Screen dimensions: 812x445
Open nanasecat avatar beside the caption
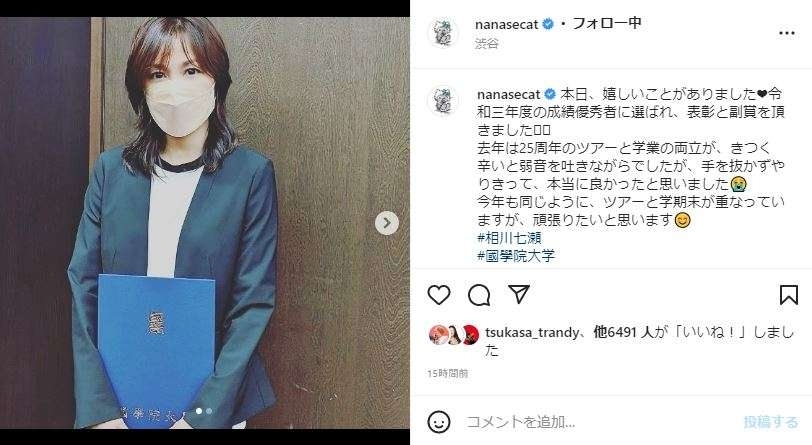click(x=443, y=100)
